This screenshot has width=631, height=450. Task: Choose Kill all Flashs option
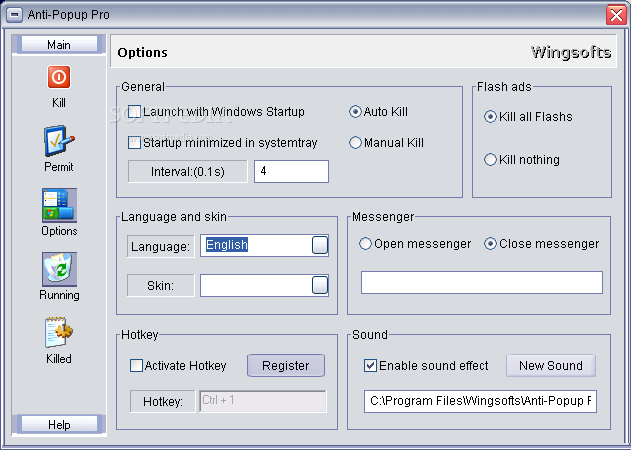pyautogui.click(x=490, y=117)
